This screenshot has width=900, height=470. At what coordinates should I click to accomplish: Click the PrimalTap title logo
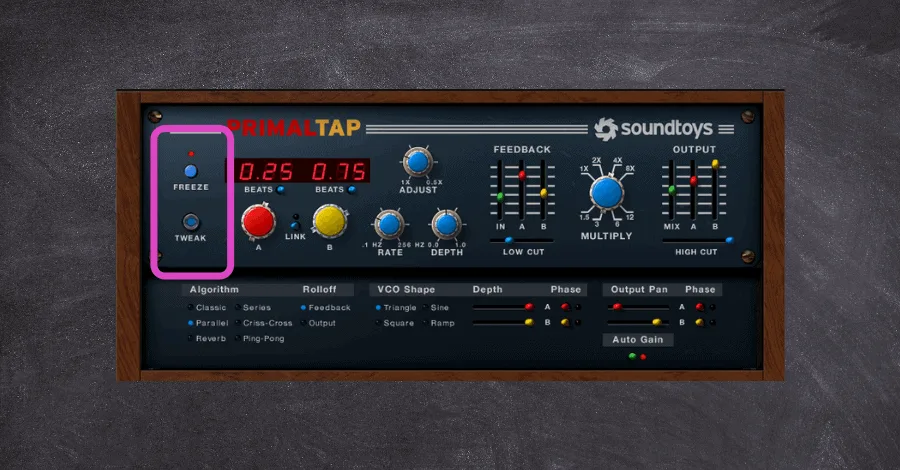294,127
